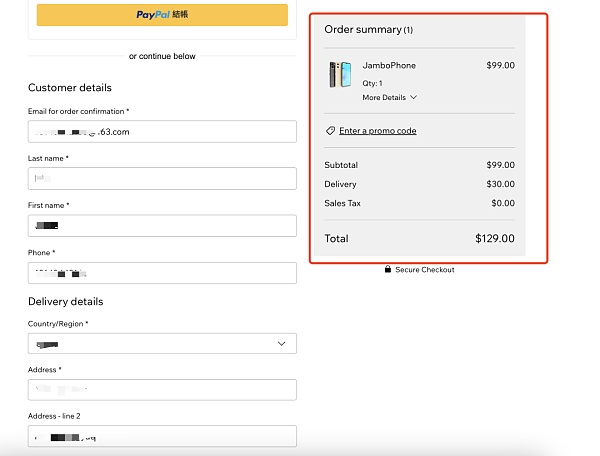600x456 pixels.
Task: Select the First name input box
Action: click(162, 226)
